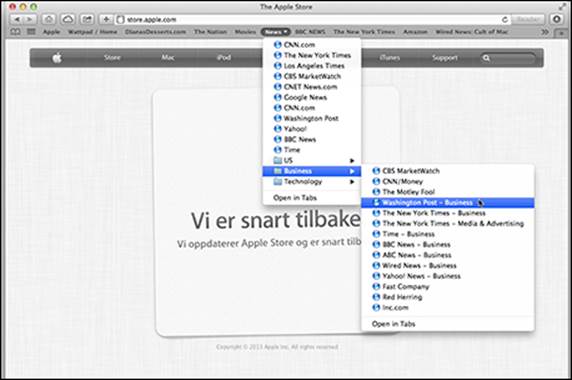Image resolution: width=572 pixels, height=380 pixels.
Task: Choose The New York Times in News menu
Action: pos(312,55)
